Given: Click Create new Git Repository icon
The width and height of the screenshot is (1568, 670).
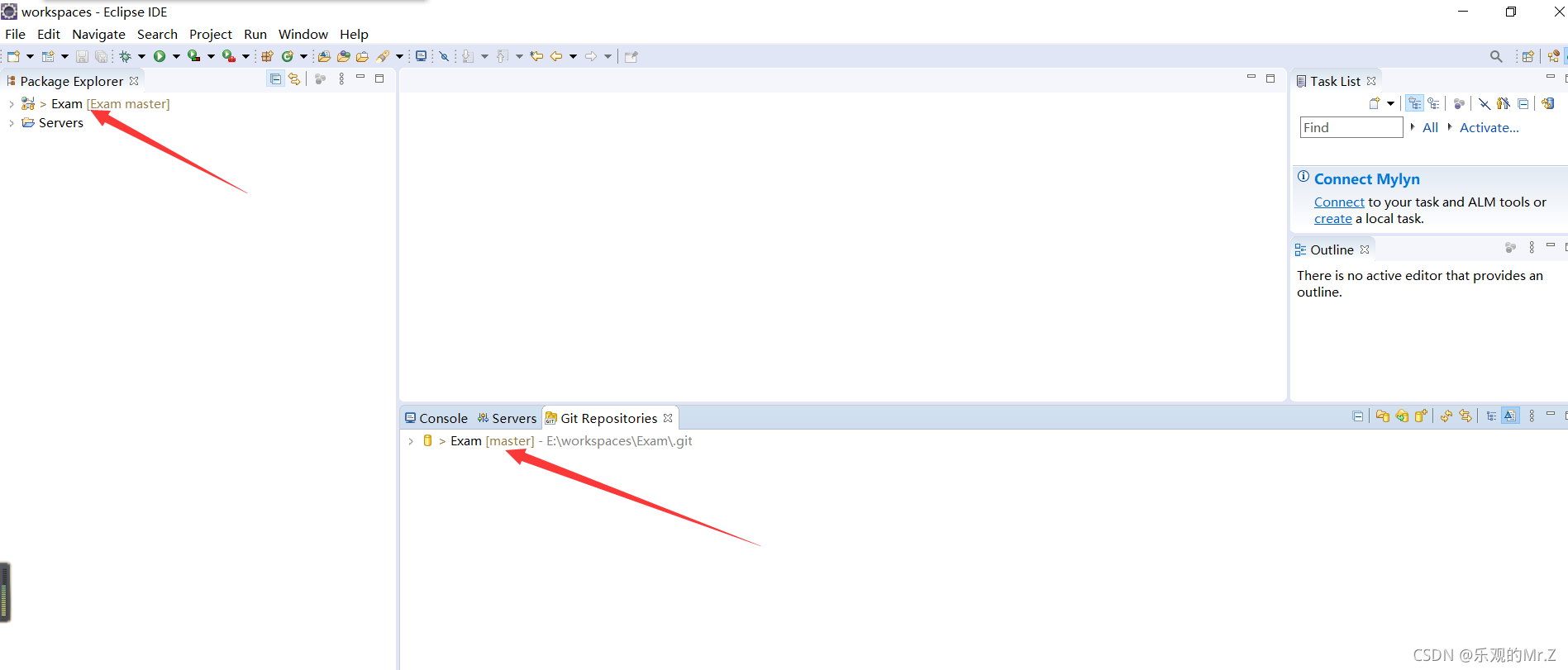Looking at the screenshot, I should pyautogui.click(x=1421, y=416).
